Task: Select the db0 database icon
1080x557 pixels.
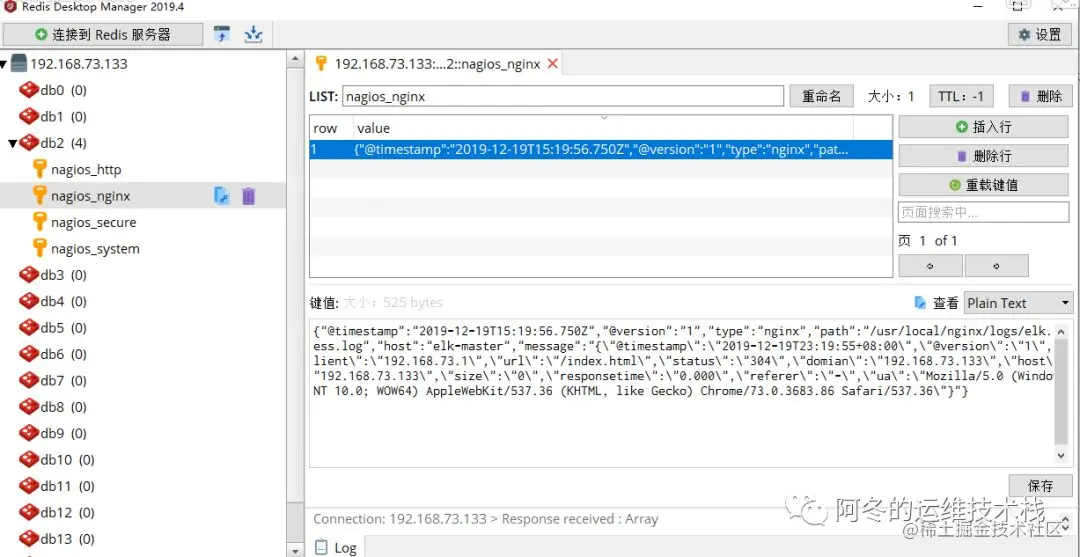Action: [29, 90]
